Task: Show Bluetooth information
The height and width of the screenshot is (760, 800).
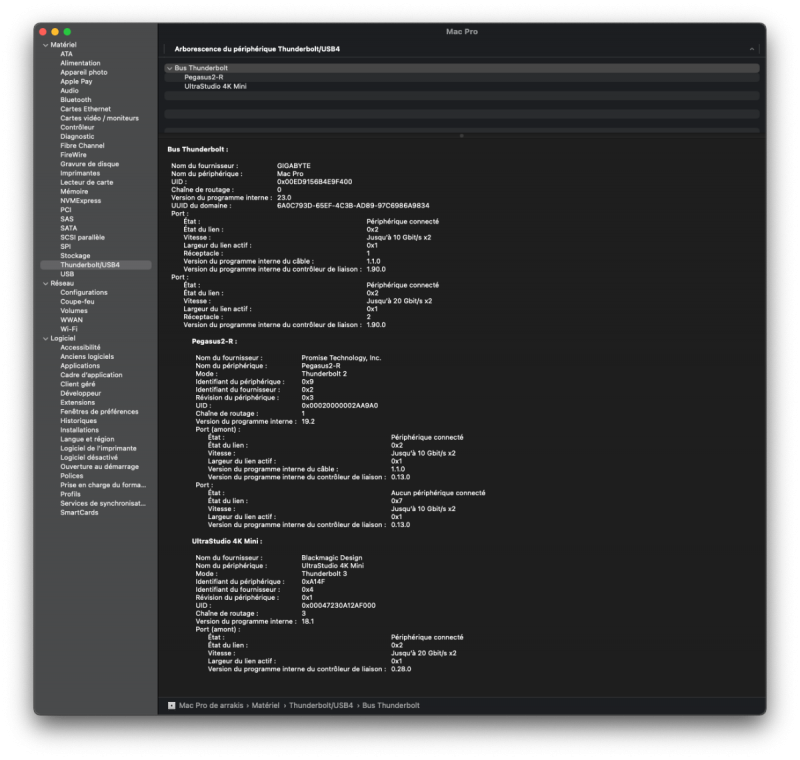Action: 76,100
